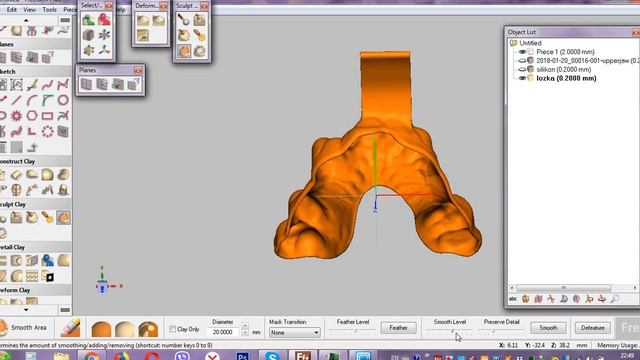Select blue stamp tool in Detail Clay

click(x=47, y=260)
